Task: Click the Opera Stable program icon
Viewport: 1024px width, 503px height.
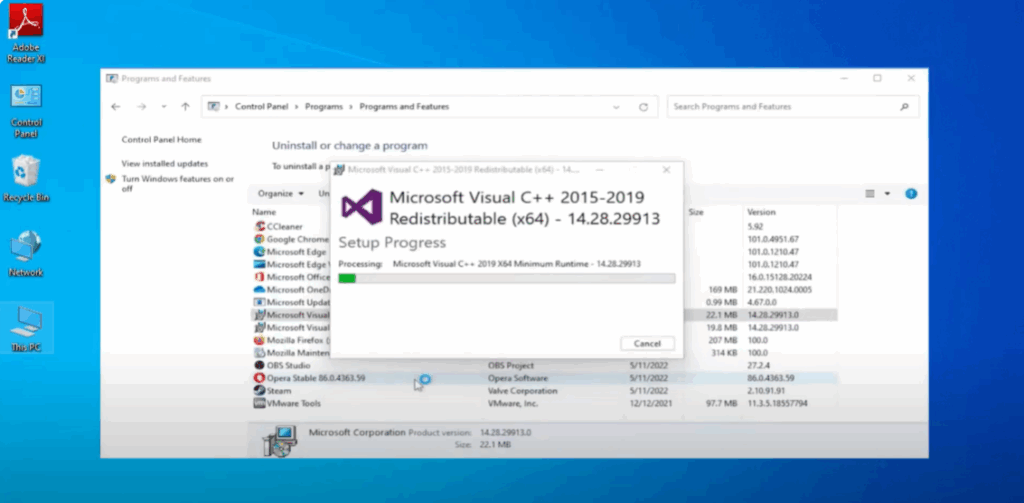Action: coord(260,378)
